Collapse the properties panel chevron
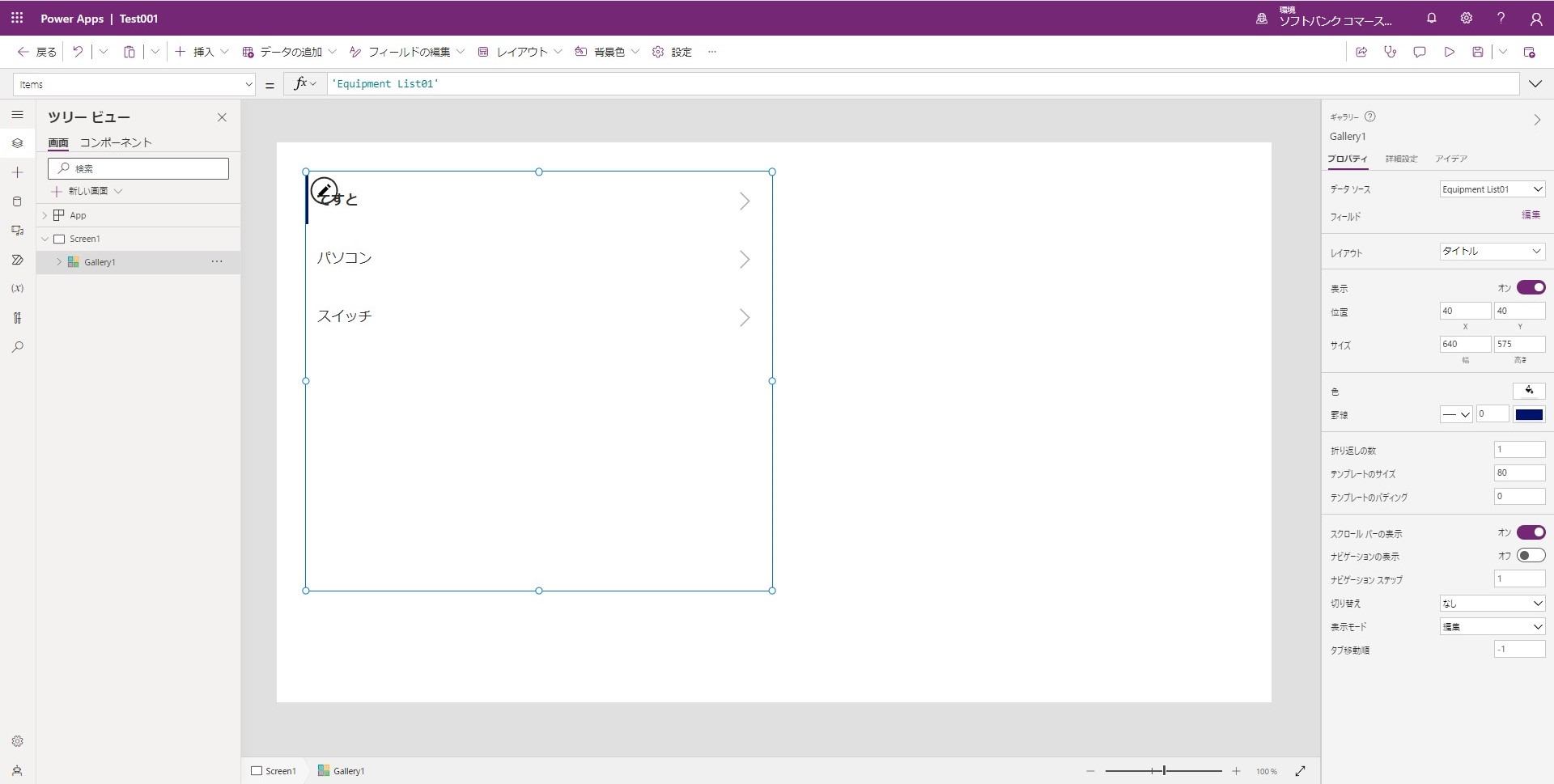 (x=1536, y=120)
